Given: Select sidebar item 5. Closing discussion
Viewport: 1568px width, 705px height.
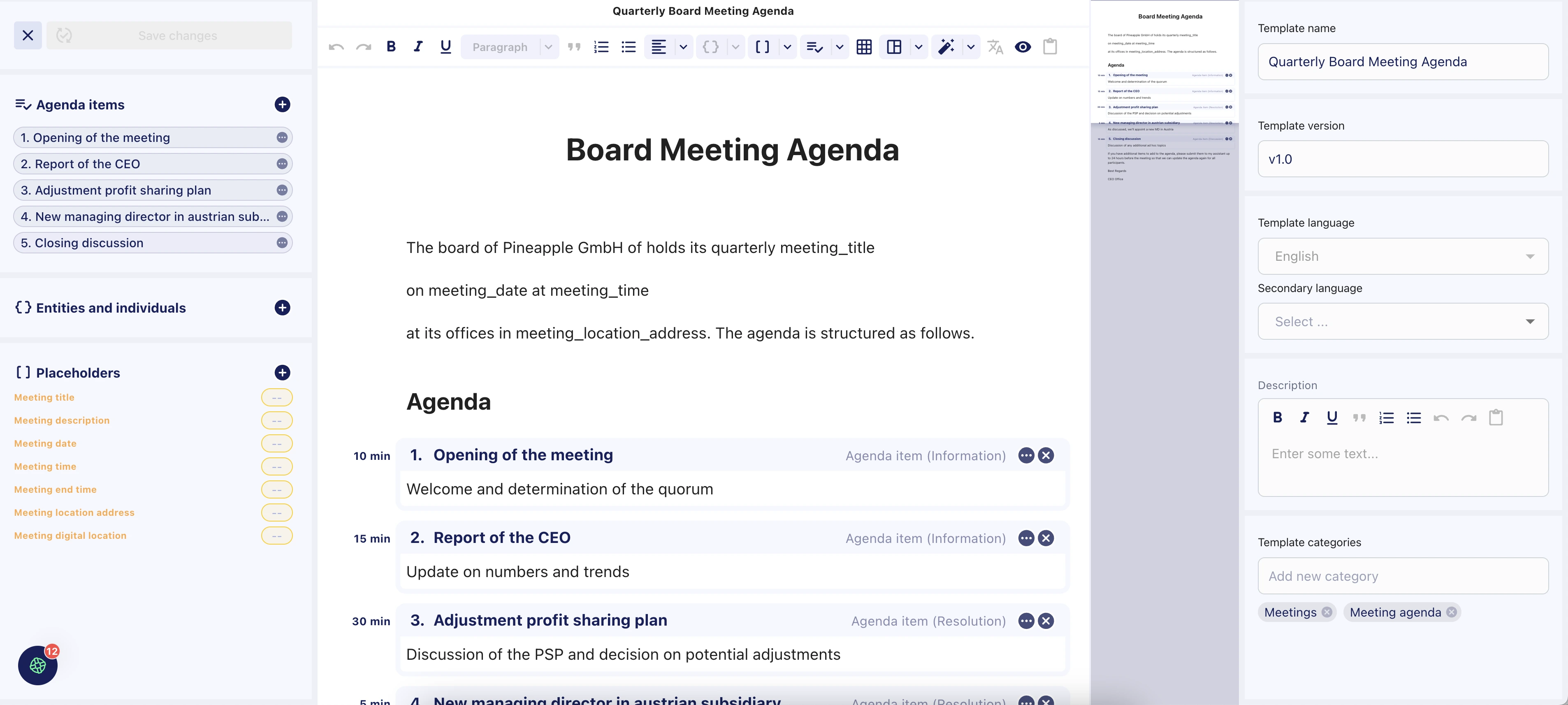Looking at the screenshot, I should 153,243.
